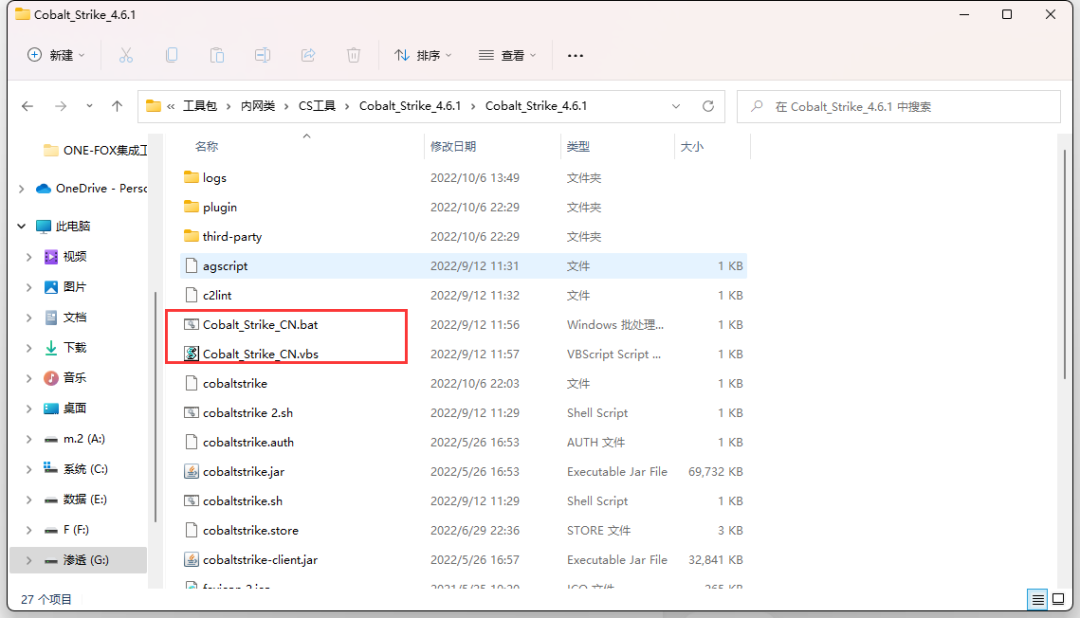Open recent locations dropdown arrow
1080x618 pixels.
[89, 106]
